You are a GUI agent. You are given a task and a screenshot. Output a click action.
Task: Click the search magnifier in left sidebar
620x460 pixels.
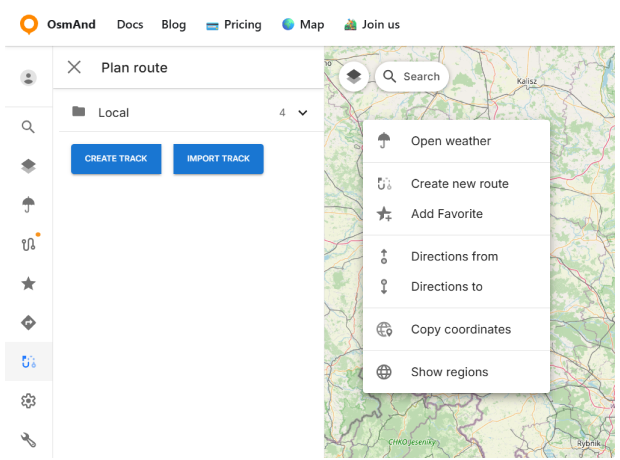pos(28,127)
